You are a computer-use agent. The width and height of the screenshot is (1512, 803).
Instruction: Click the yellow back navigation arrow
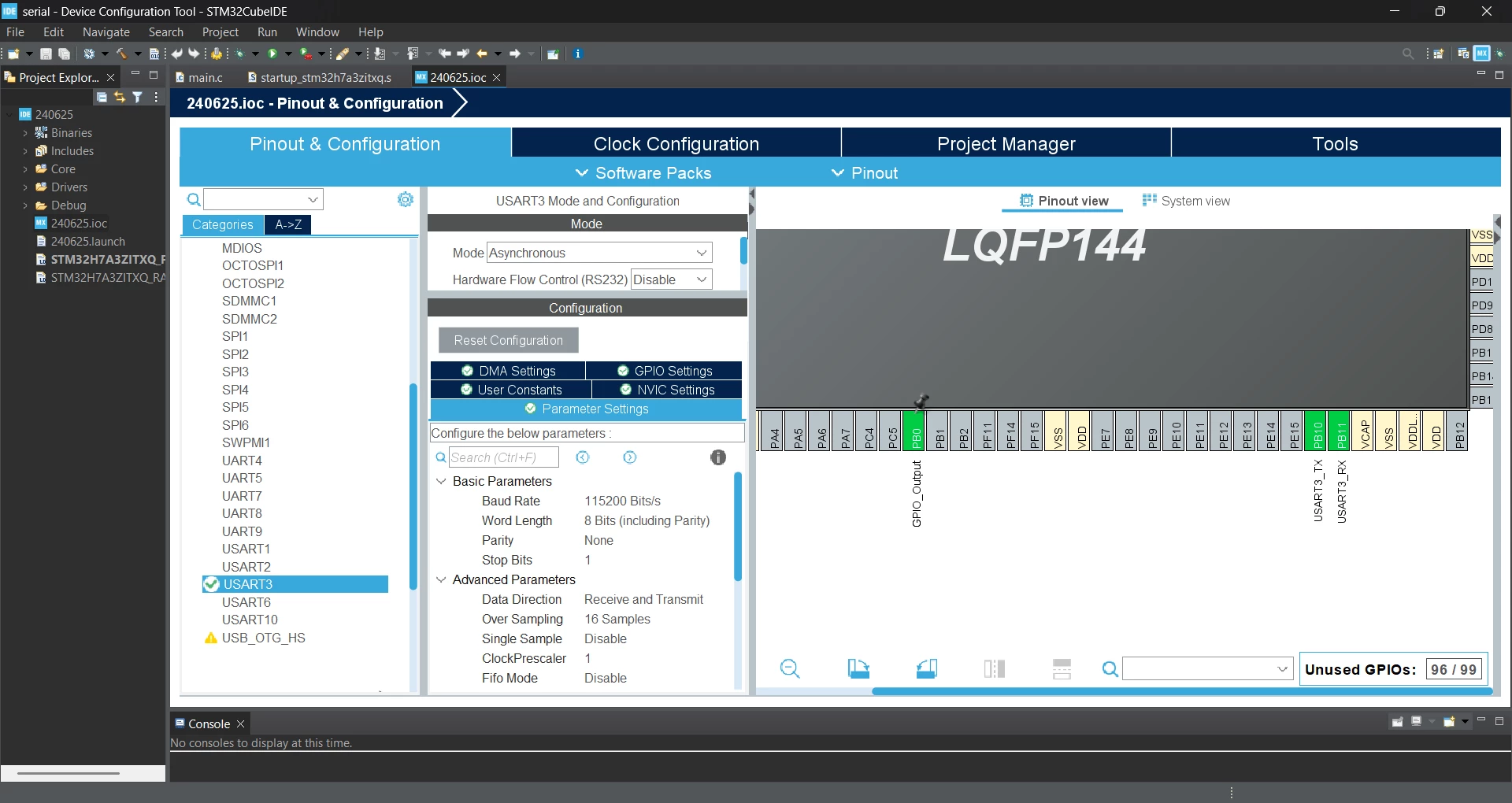482,54
